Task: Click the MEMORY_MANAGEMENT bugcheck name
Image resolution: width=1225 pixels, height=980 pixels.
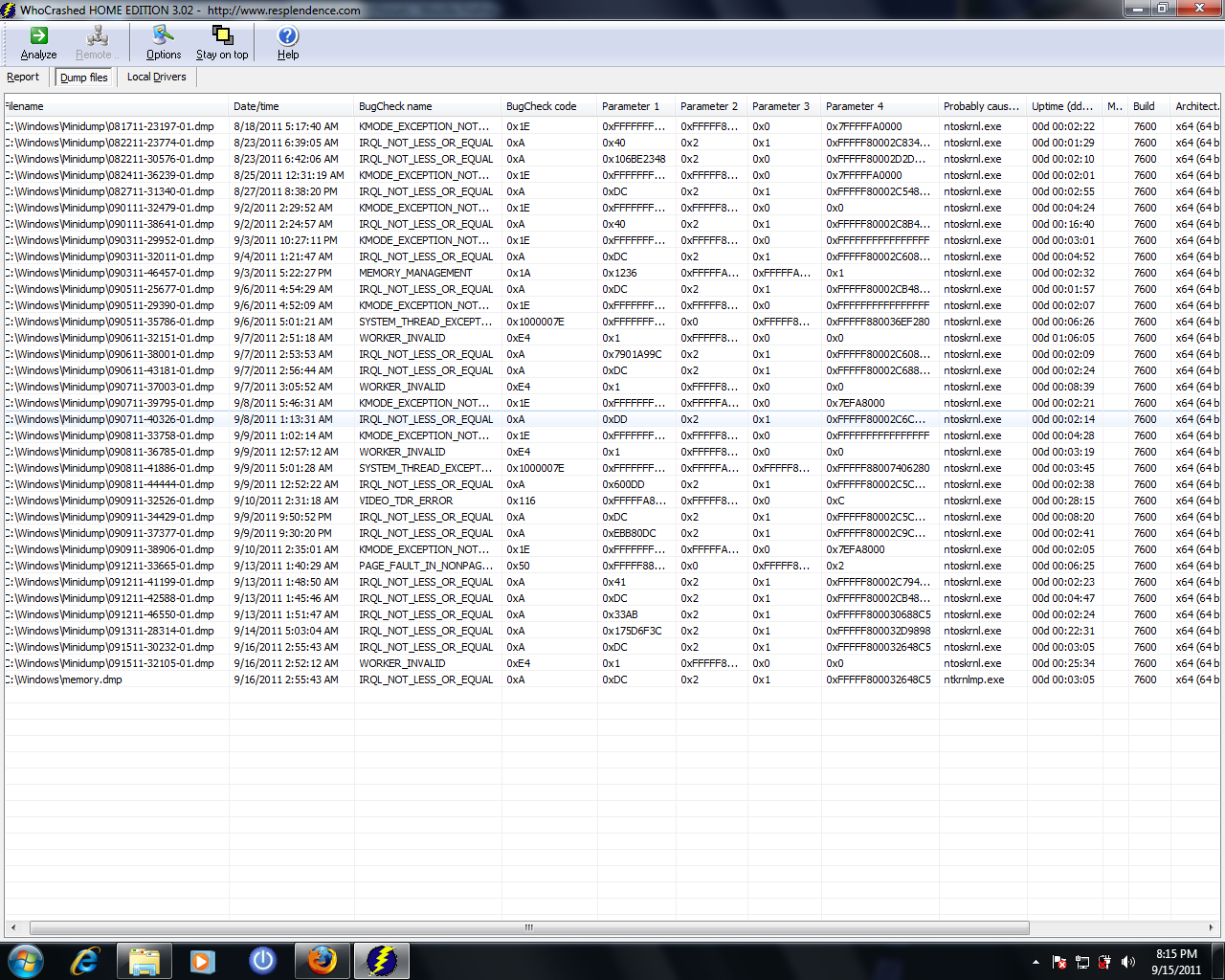Action: coord(415,273)
